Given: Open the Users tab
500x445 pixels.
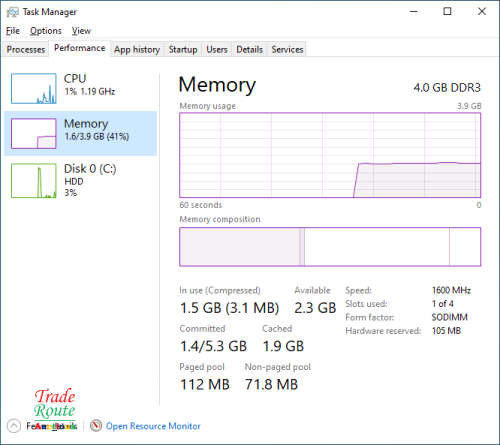Looking at the screenshot, I should pyautogui.click(x=217, y=49).
